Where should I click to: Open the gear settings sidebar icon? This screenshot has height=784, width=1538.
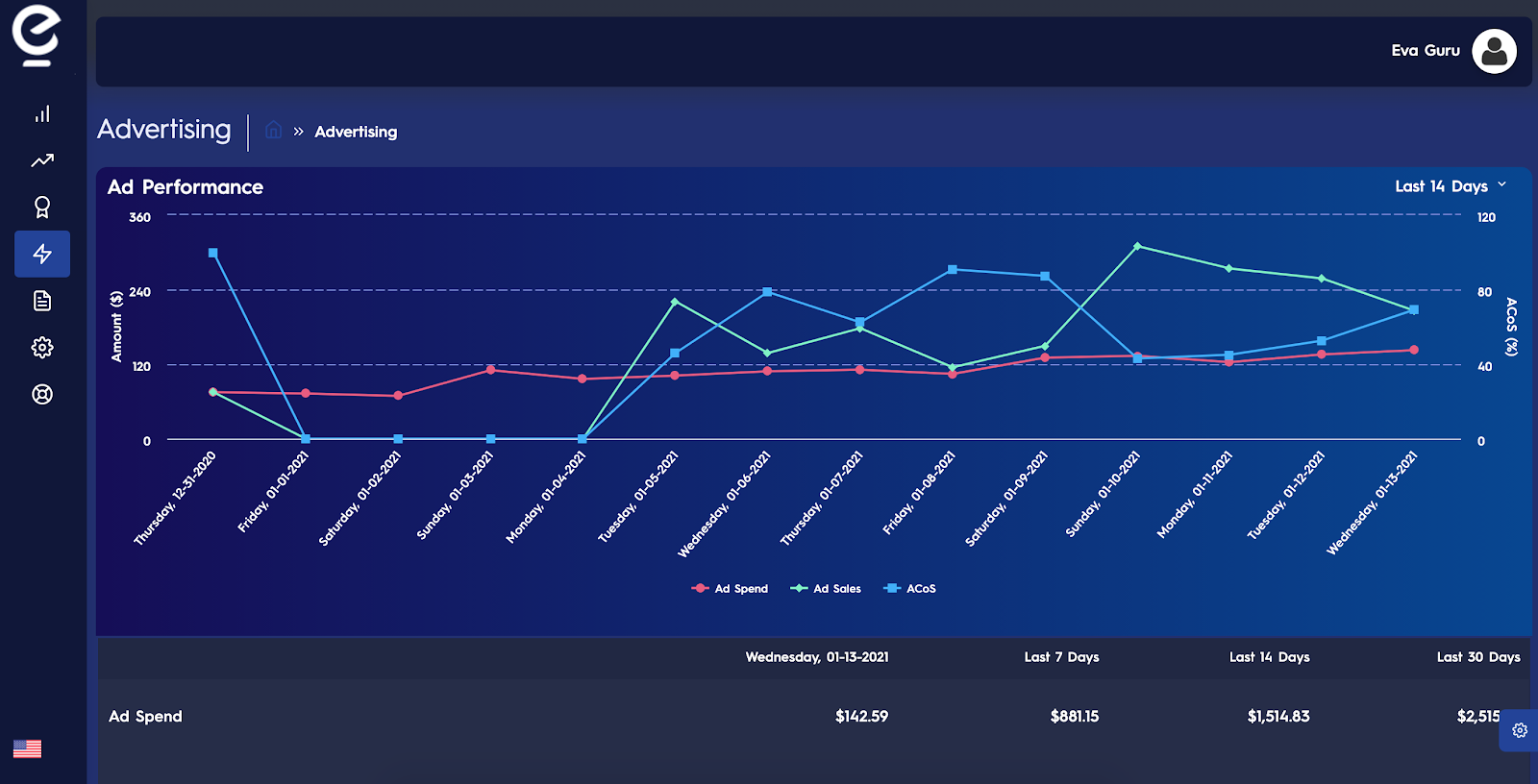point(42,348)
